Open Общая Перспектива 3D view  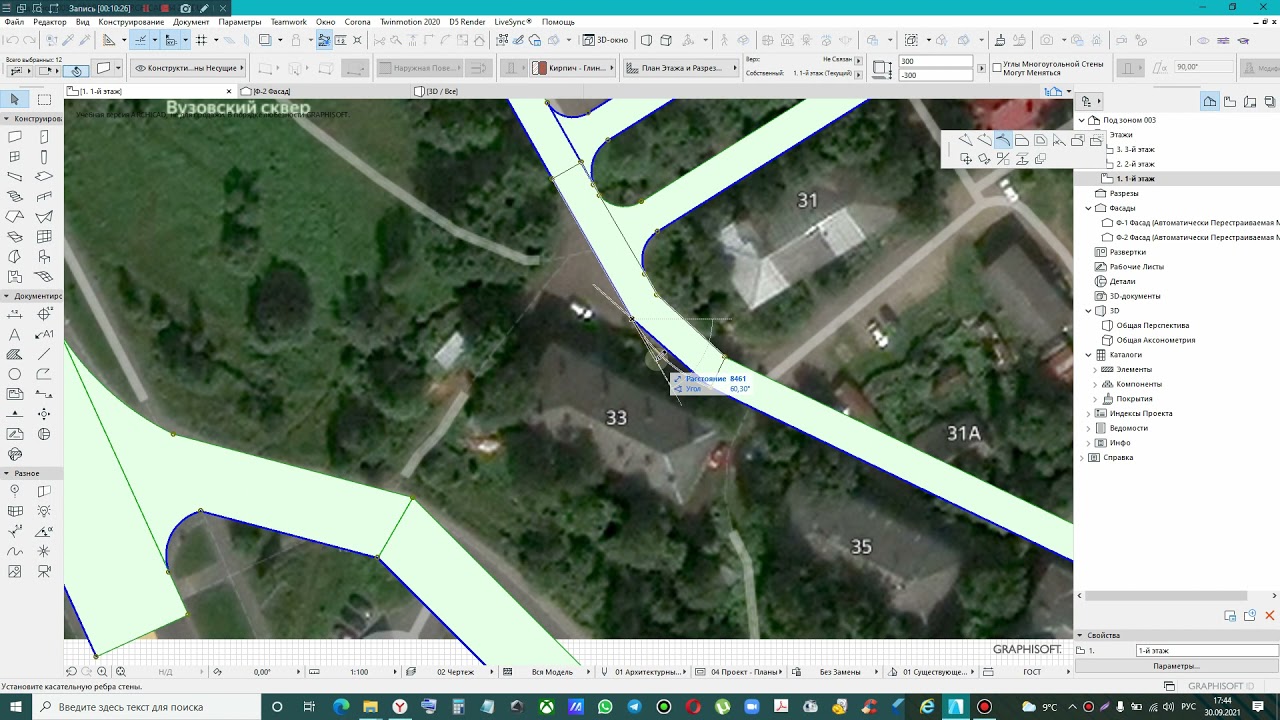click(x=1152, y=325)
